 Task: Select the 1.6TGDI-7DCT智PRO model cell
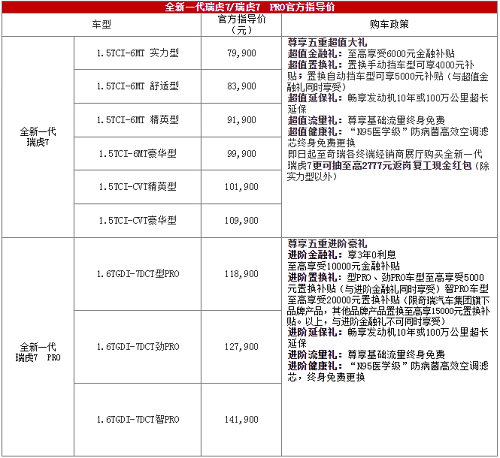point(138,420)
